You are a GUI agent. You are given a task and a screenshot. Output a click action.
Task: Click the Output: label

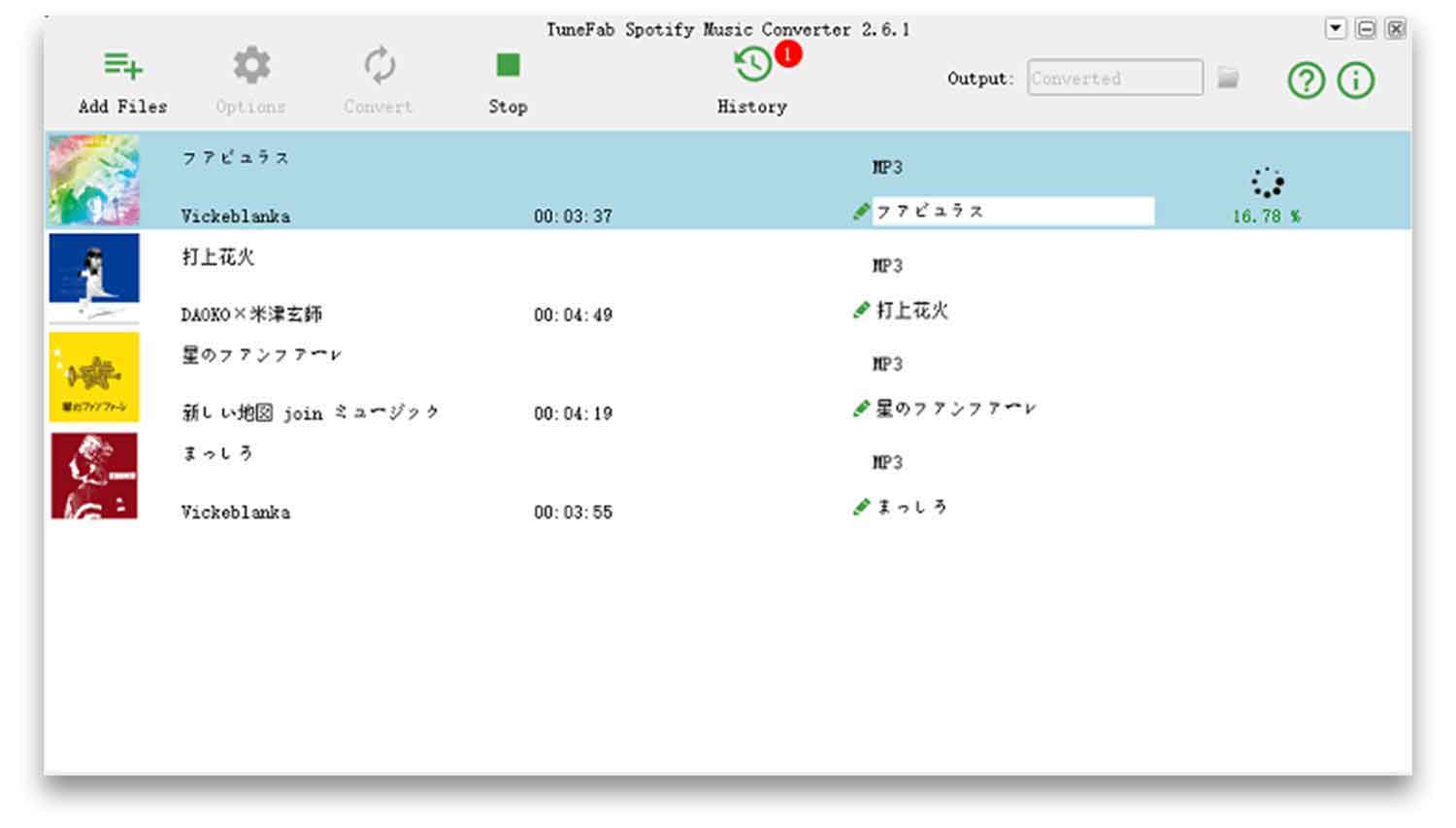point(980,79)
